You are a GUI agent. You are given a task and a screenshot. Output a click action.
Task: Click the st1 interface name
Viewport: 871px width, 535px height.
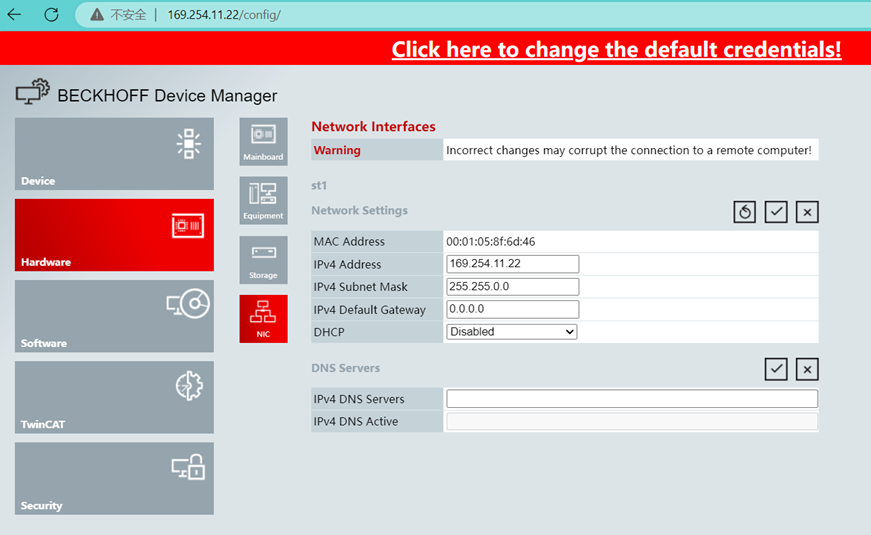pos(319,186)
